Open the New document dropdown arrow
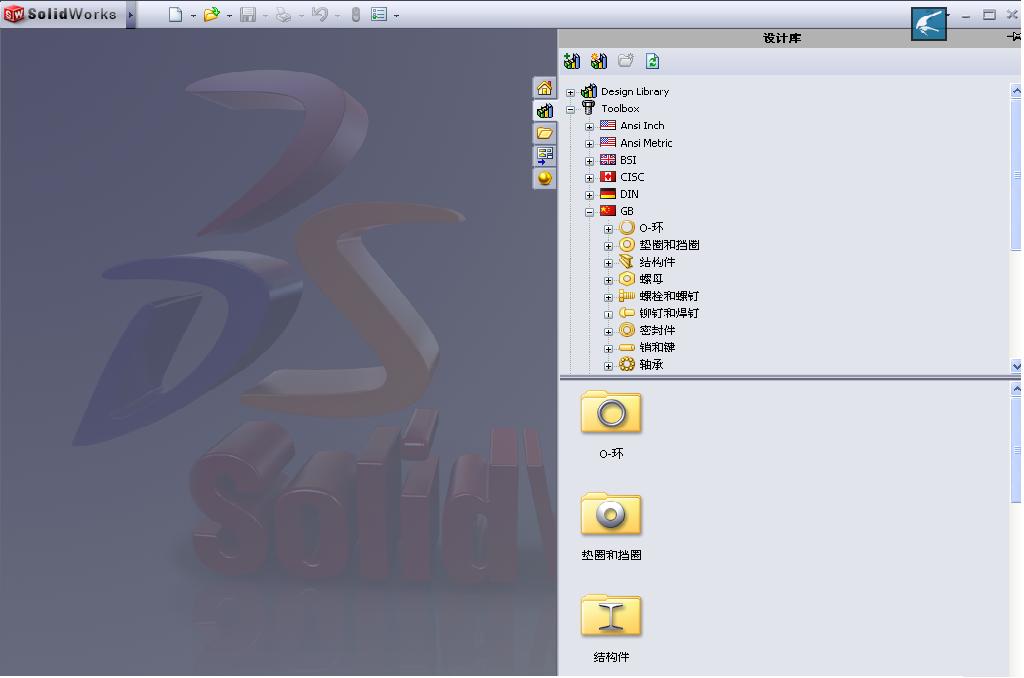 click(193, 16)
